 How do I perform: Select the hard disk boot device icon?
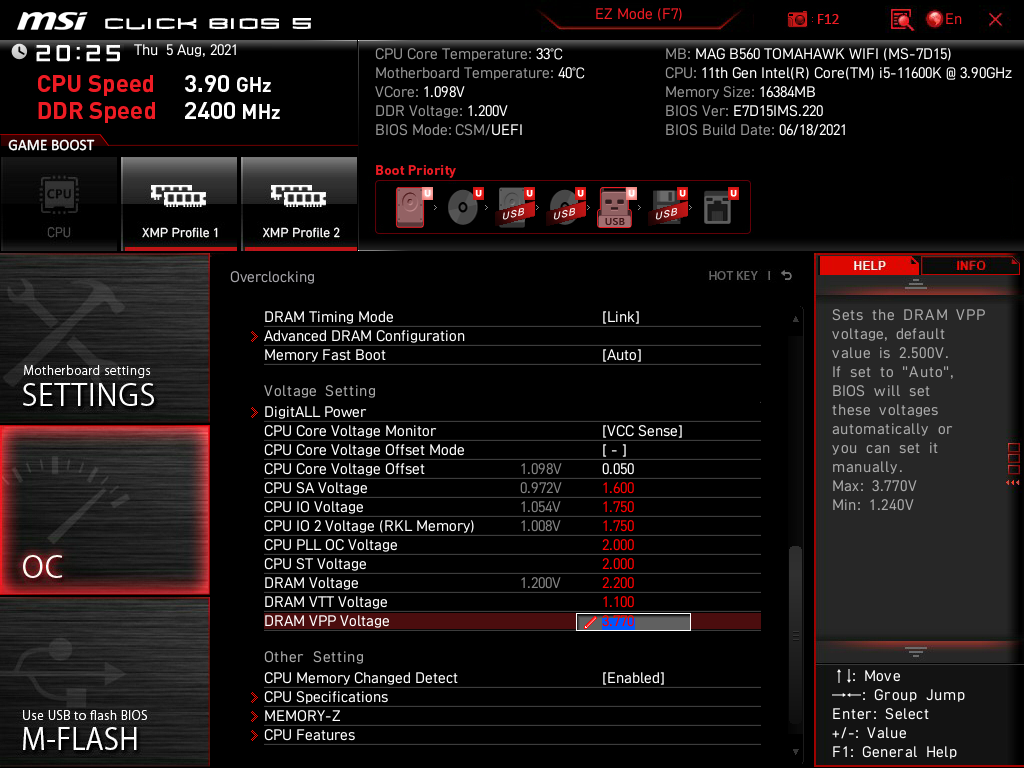coord(412,207)
